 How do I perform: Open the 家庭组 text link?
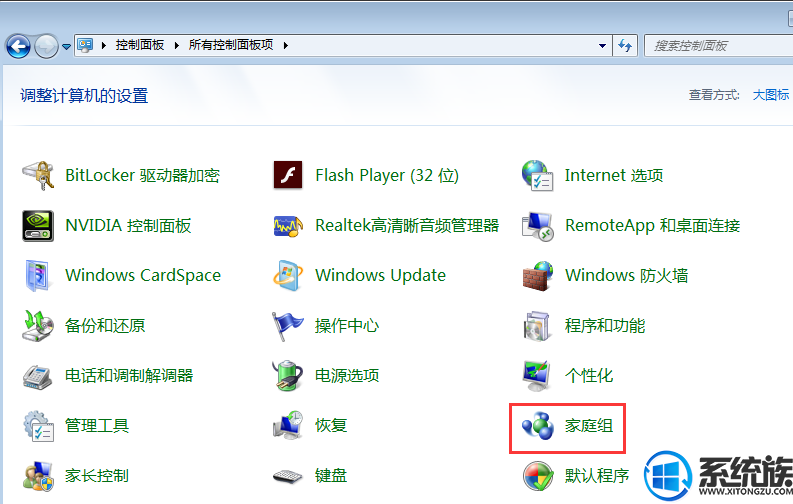[589, 426]
